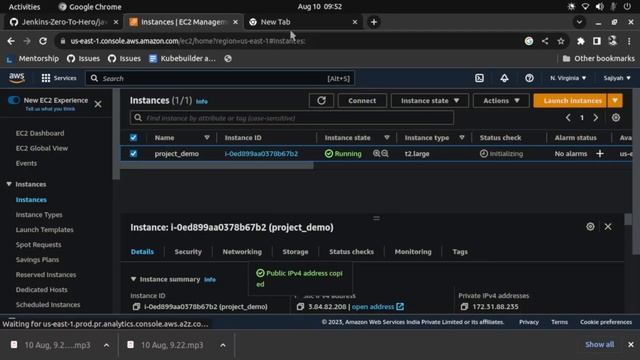Click the find instance filter field
Screen dimensions: 640x360
pos(292,118)
